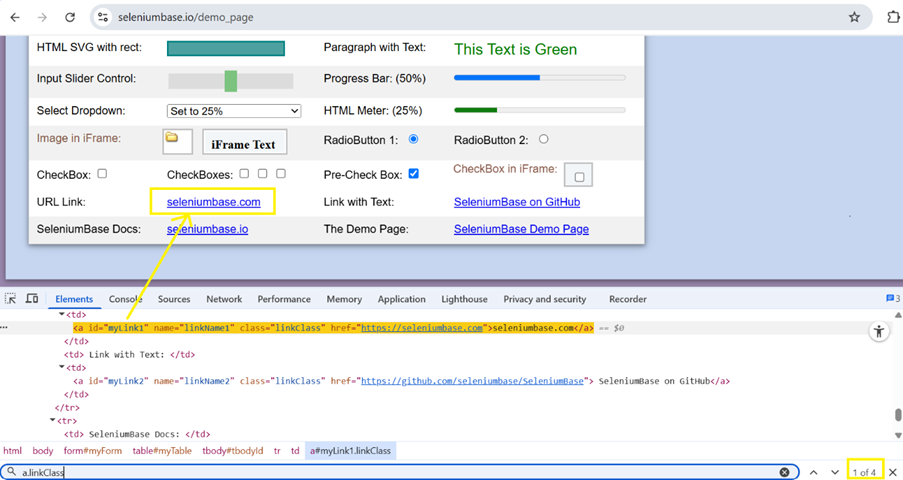Collapse the td node containing myLink2
903x480 pixels.
click(62, 368)
